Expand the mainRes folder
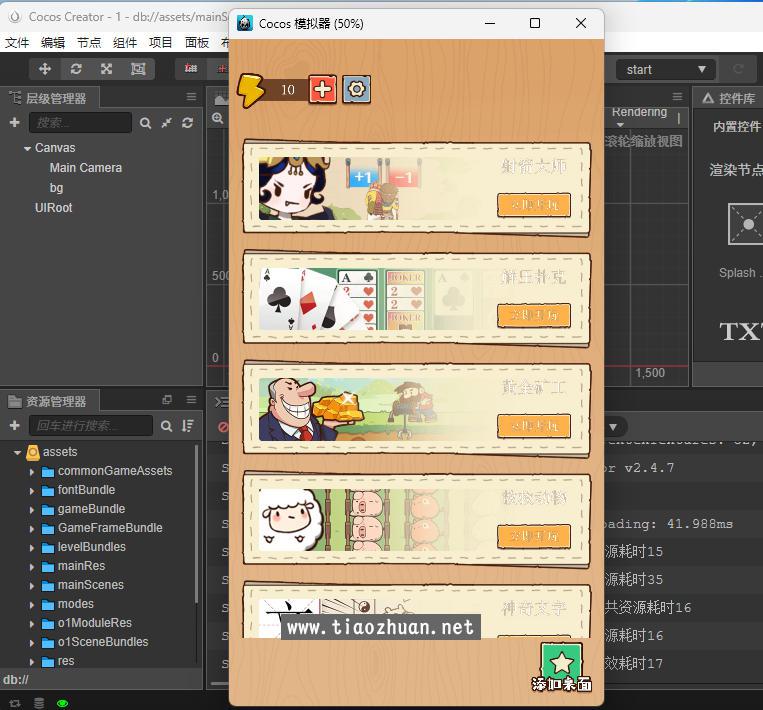763x710 pixels. click(32, 567)
